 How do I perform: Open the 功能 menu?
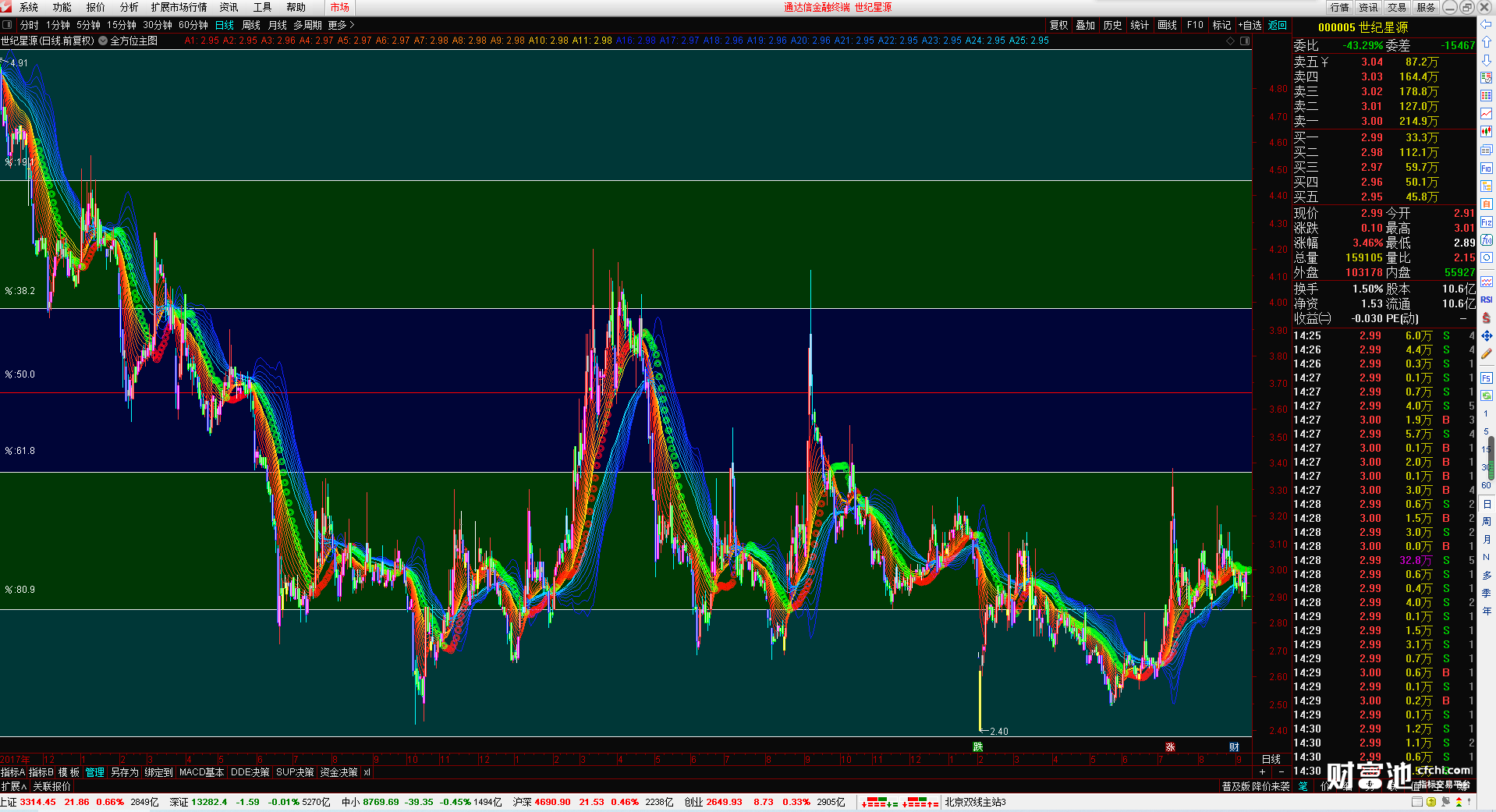tap(62, 7)
